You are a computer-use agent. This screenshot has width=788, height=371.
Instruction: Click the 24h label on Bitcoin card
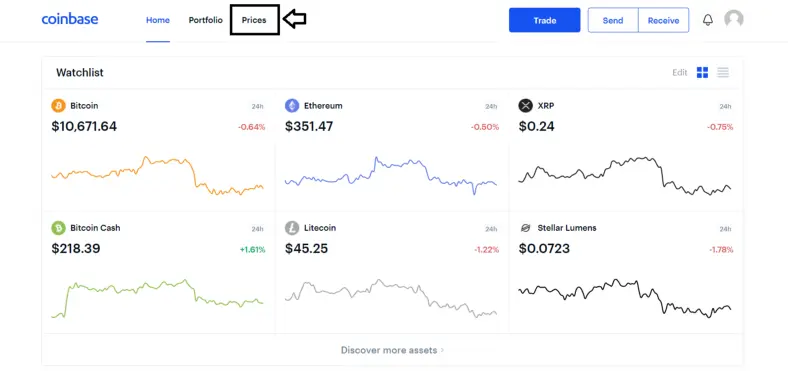tap(257, 107)
